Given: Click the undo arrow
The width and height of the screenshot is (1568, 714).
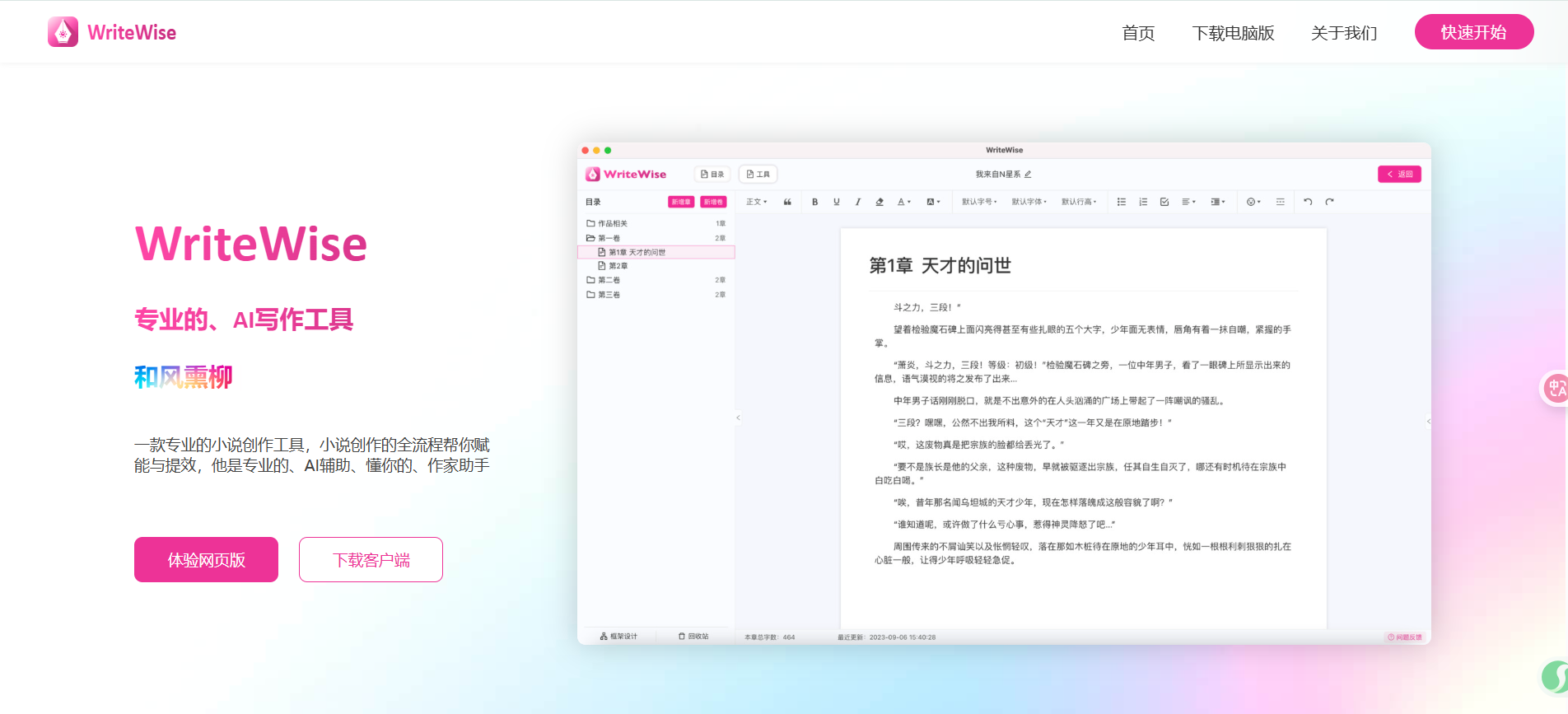Looking at the screenshot, I should (1308, 202).
